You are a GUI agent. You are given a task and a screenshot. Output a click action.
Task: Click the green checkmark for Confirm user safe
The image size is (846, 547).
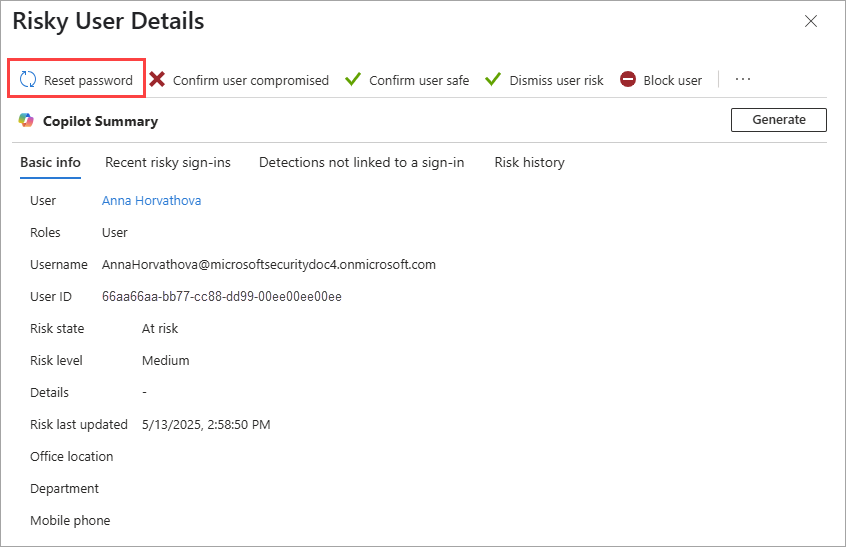pos(352,80)
